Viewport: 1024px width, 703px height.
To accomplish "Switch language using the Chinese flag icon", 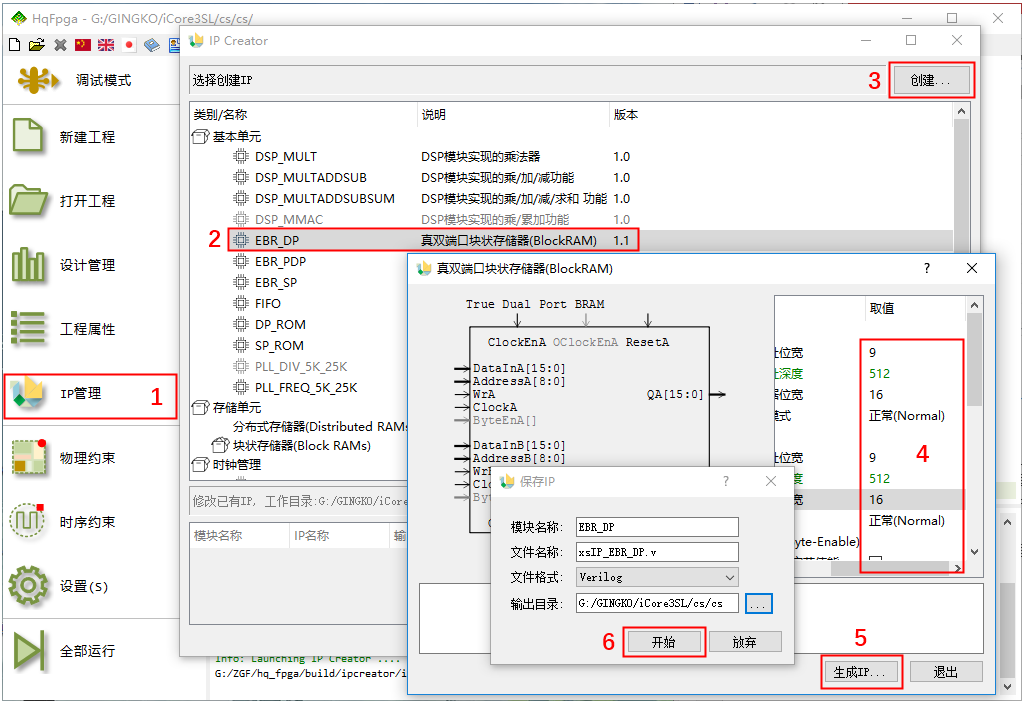I will point(83,45).
